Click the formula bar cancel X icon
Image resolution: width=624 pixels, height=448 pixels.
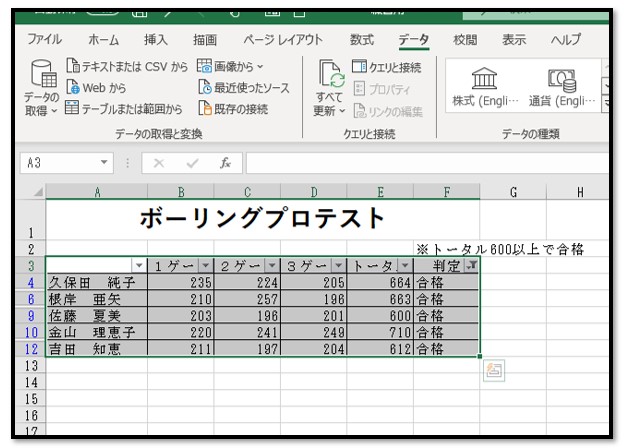coord(159,163)
